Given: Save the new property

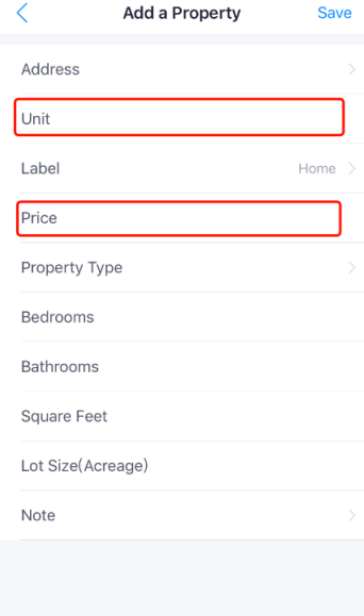Looking at the screenshot, I should tap(334, 13).
